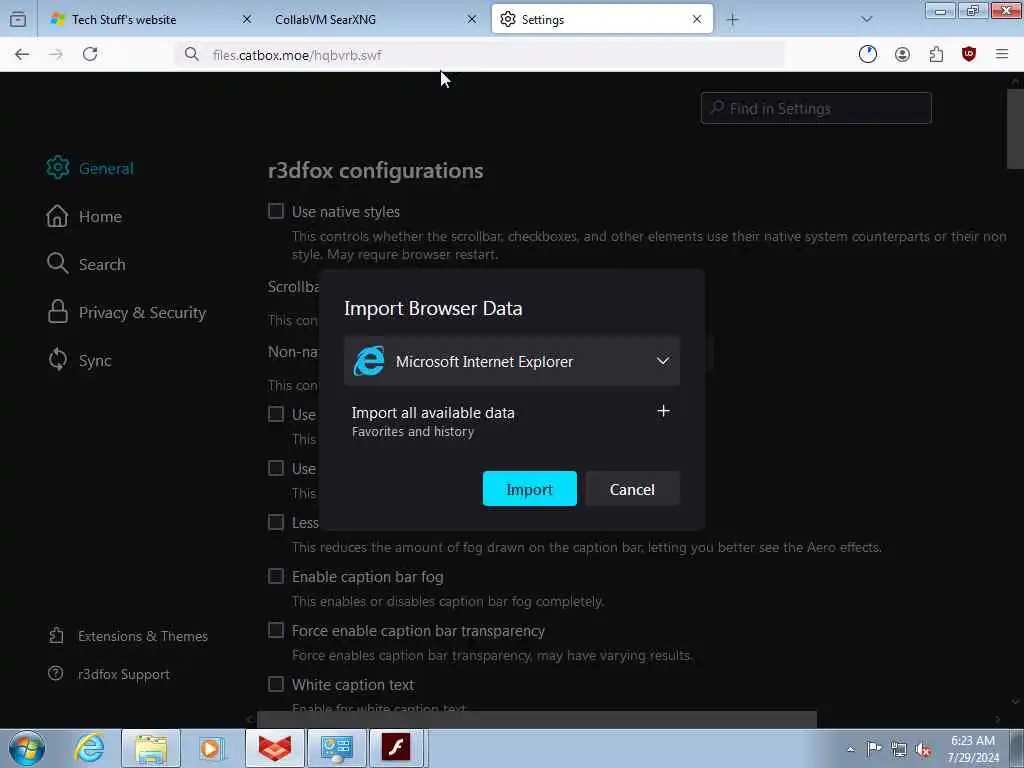This screenshot has height=768, width=1024.
Task: Toggle Enable caption bar fog checkbox
Action: pos(276,576)
